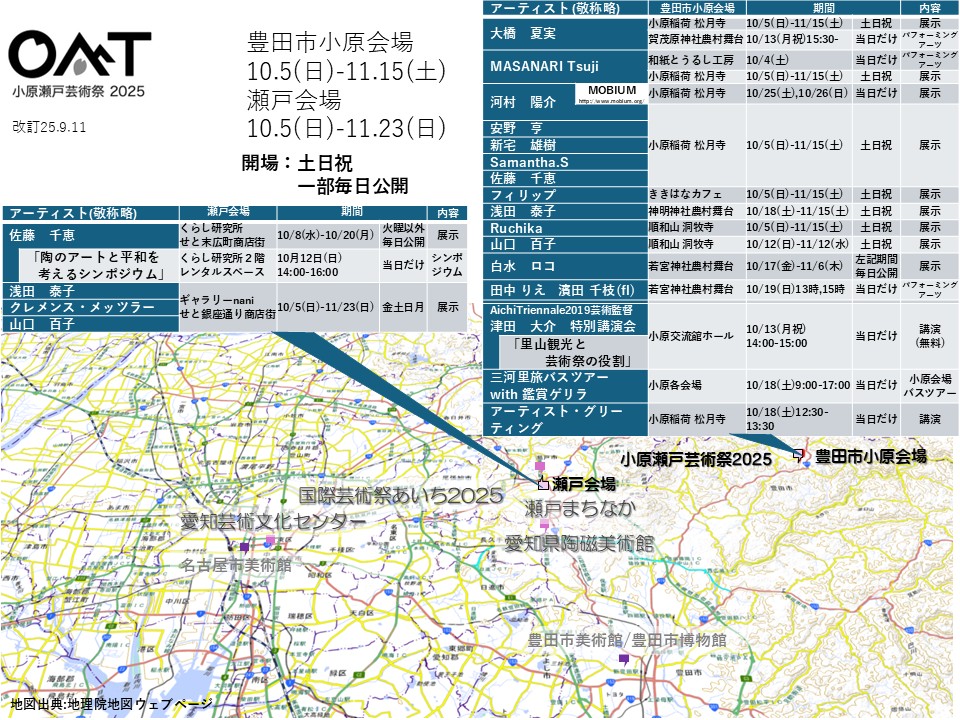Click the pink marker by 愛知芸術文化センター

point(270,541)
